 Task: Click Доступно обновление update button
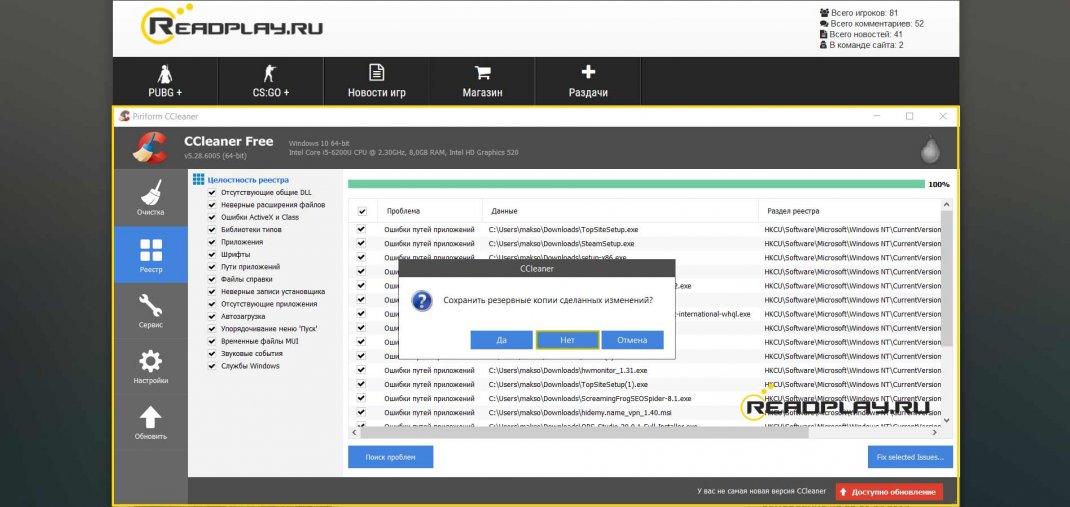point(889,492)
